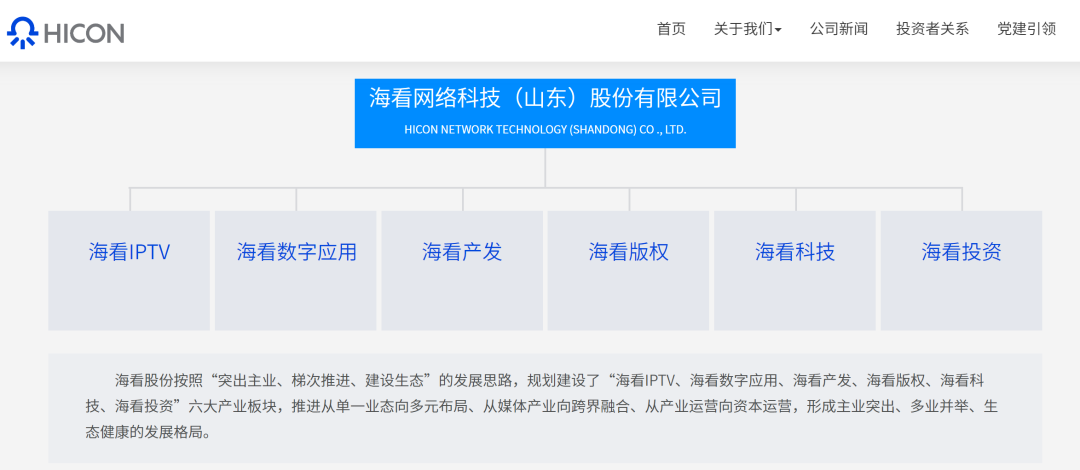
Task: Navigate to 投资者关系
Action: (932, 29)
